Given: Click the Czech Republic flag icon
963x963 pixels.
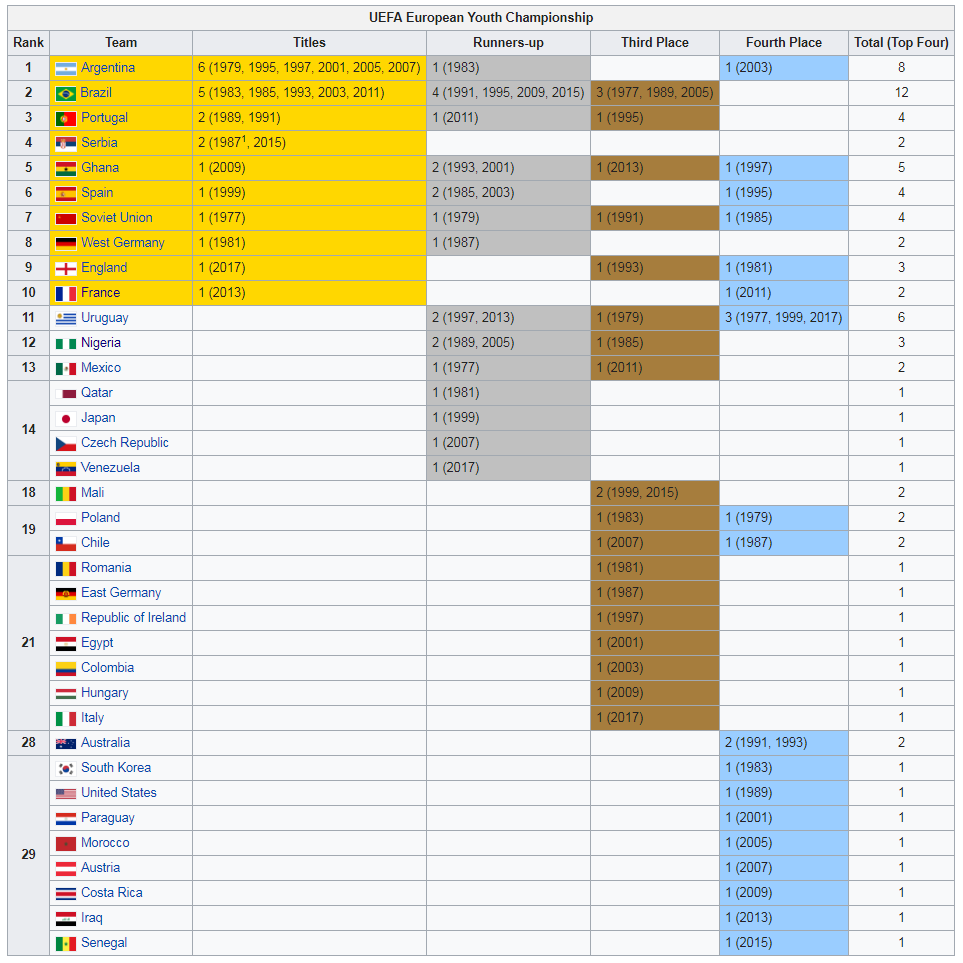Looking at the screenshot, I should (x=66, y=443).
